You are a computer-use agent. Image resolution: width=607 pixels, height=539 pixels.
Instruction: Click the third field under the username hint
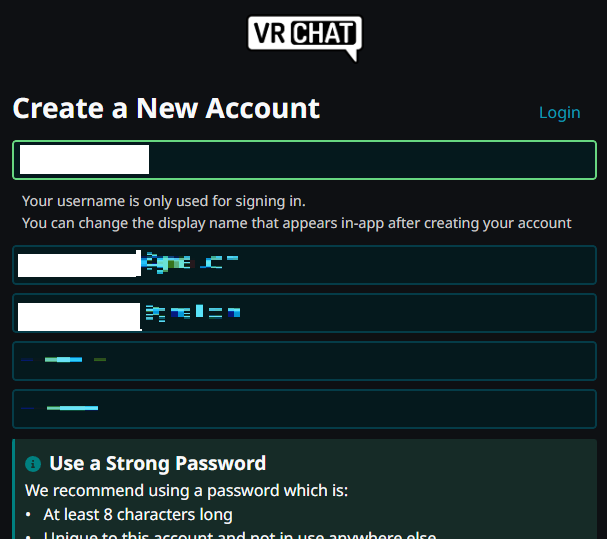pos(304,361)
